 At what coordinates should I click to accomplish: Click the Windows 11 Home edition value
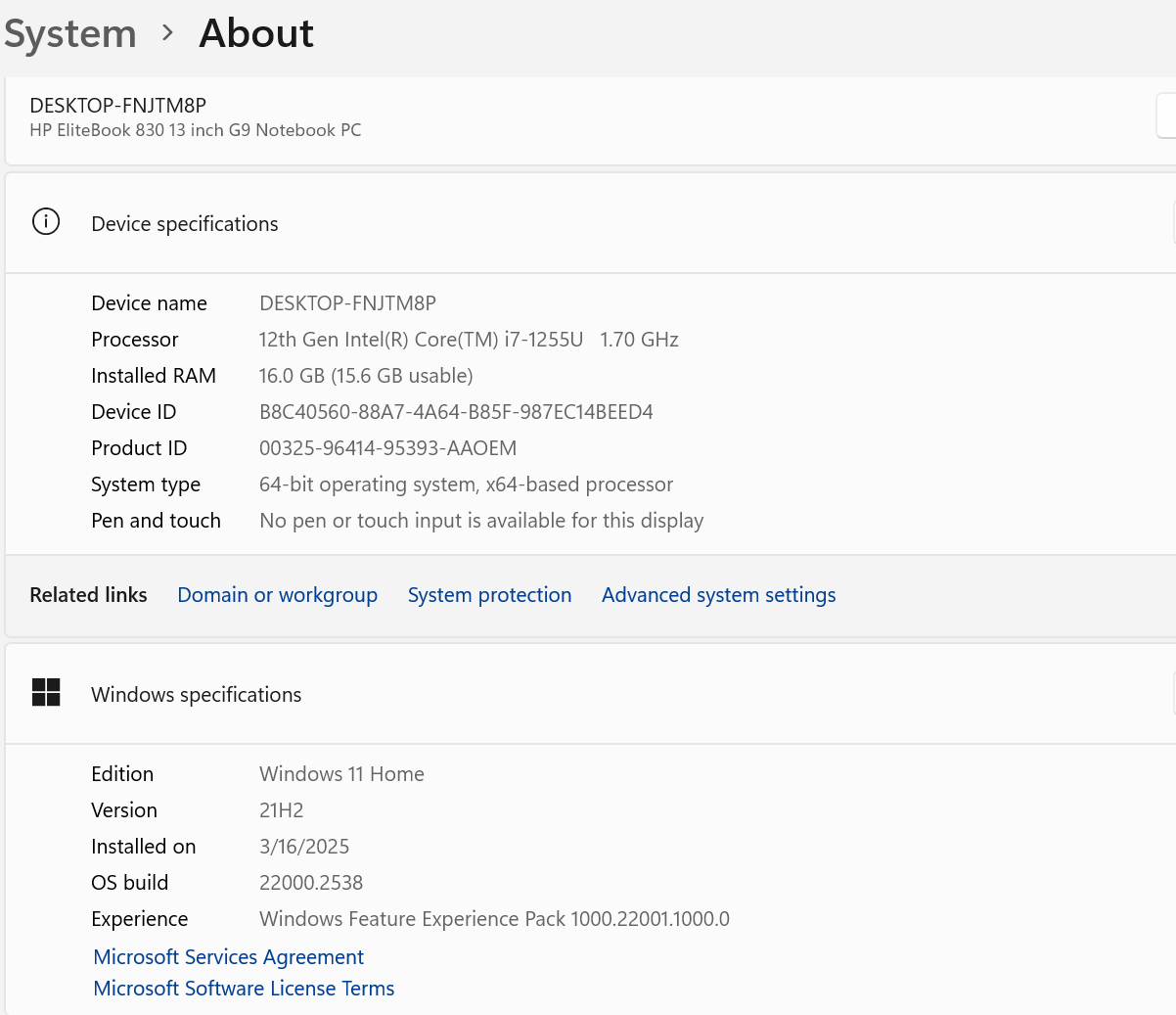point(341,774)
